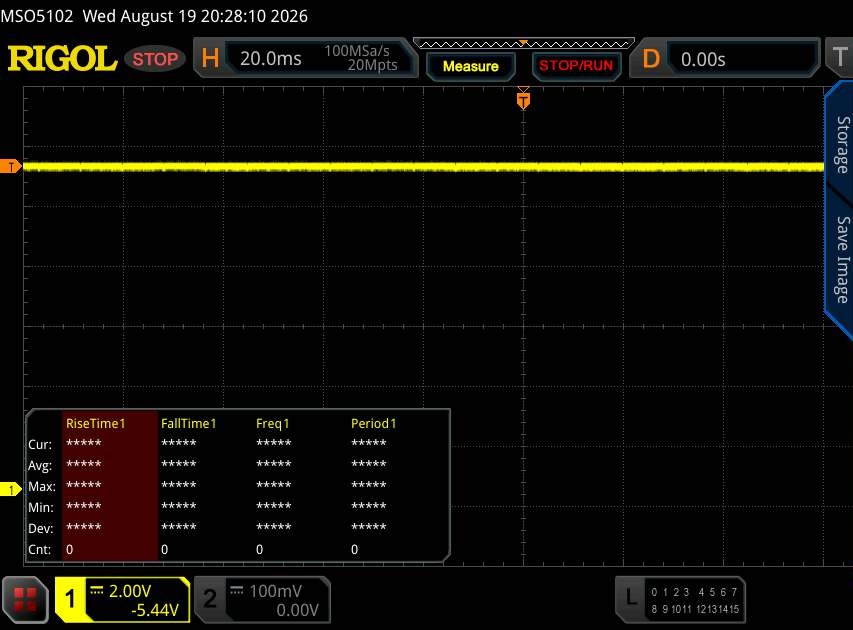Click the STOP status indicator
This screenshot has width=853, height=630.
[155, 59]
